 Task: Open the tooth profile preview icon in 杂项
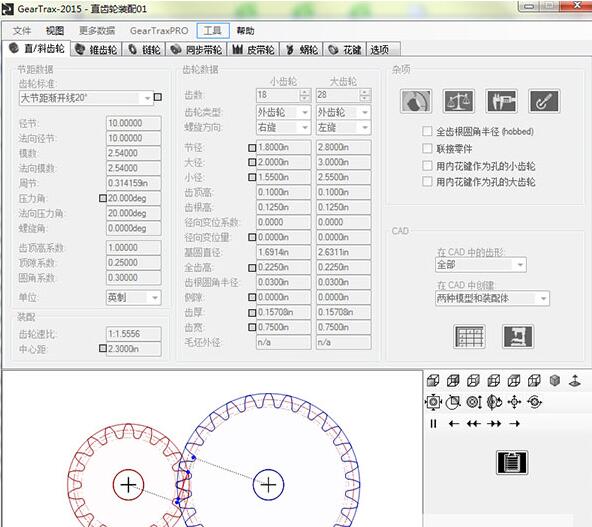(416, 101)
